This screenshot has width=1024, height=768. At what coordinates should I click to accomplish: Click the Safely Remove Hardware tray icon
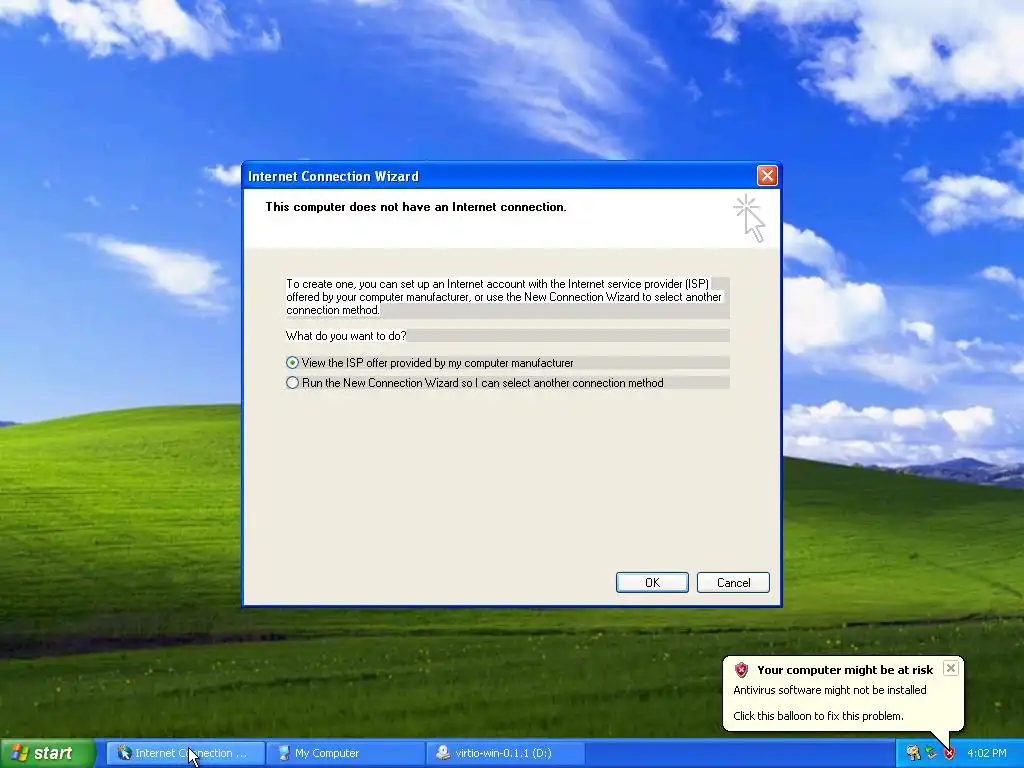(931, 754)
